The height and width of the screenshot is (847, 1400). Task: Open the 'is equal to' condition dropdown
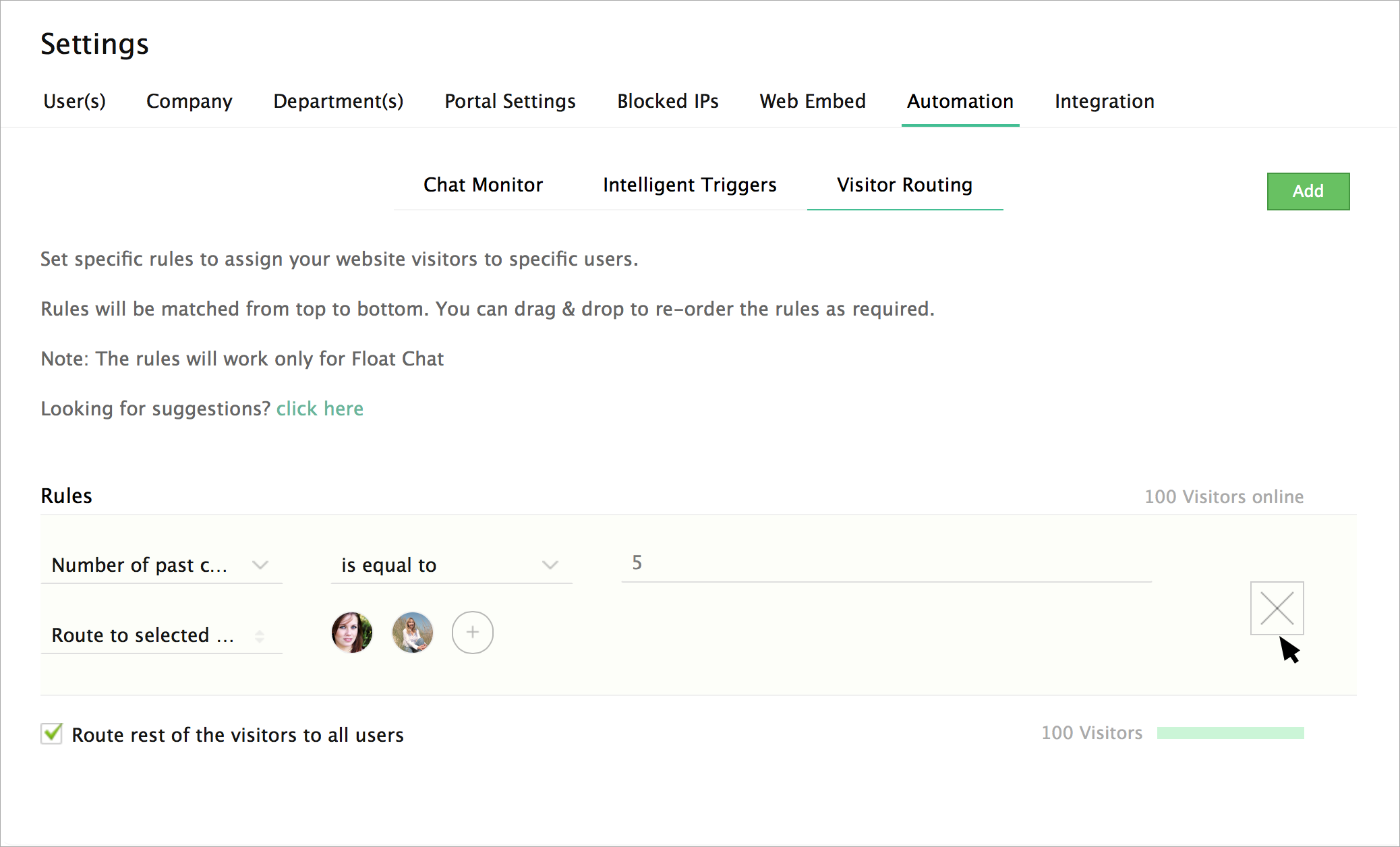pos(450,565)
